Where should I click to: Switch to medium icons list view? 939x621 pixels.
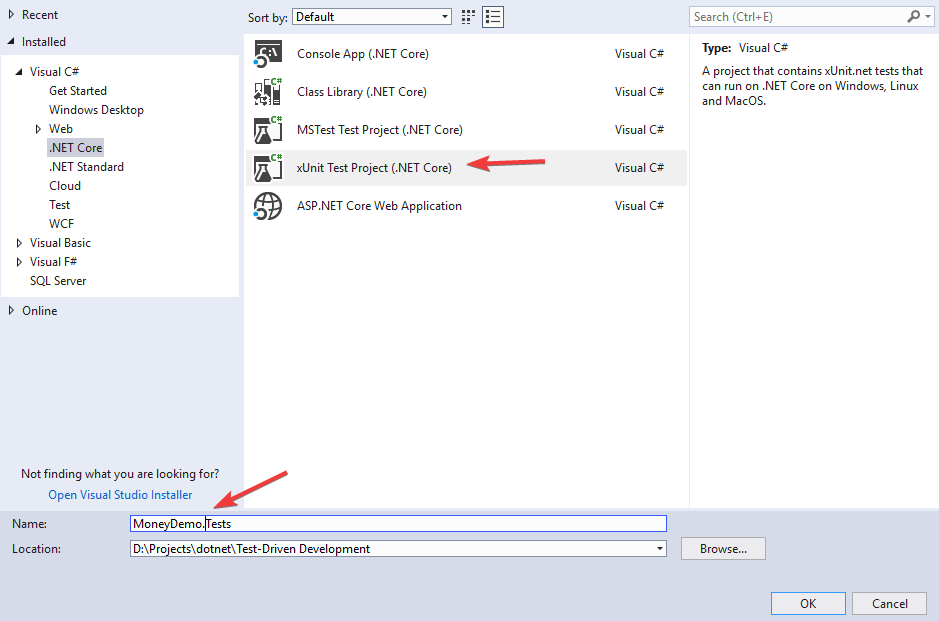[x=493, y=17]
